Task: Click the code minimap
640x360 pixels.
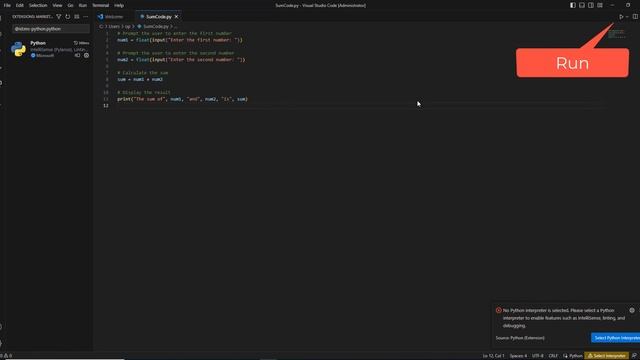Action: tap(616, 34)
